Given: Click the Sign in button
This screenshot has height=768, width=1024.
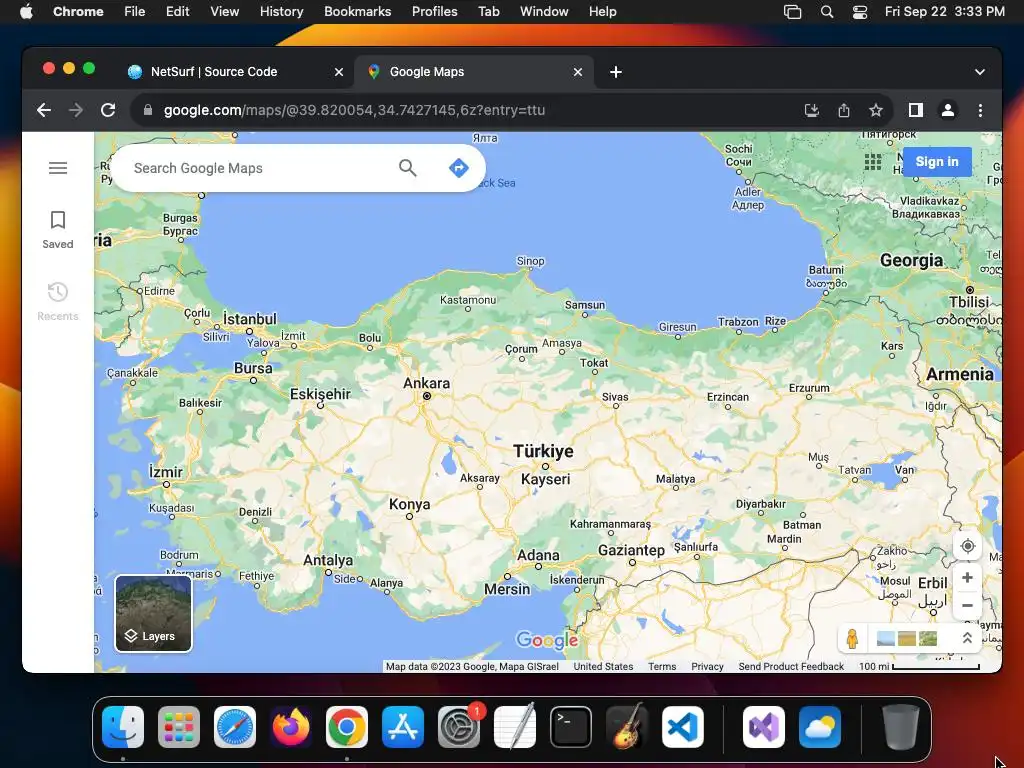Looking at the screenshot, I should pyautogui.click(x=936, y=161).
